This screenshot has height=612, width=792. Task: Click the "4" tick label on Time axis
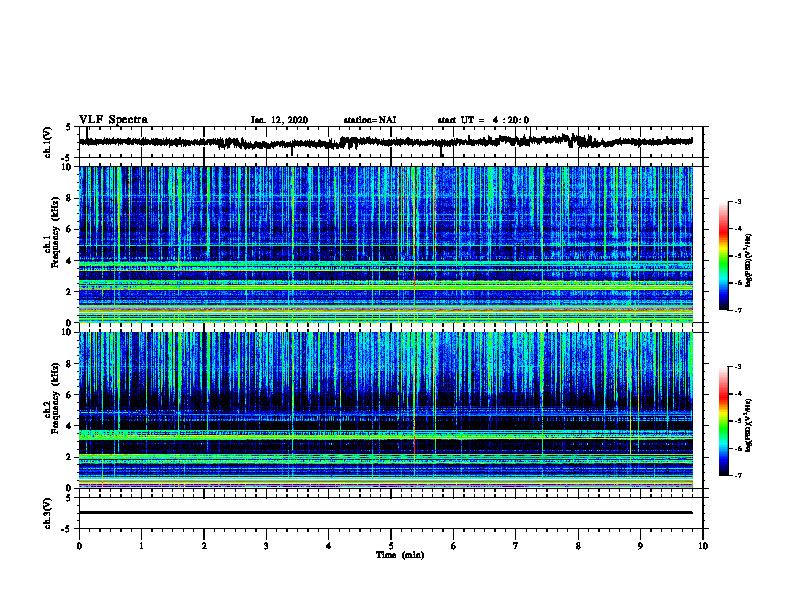click(x=329, y=546)
